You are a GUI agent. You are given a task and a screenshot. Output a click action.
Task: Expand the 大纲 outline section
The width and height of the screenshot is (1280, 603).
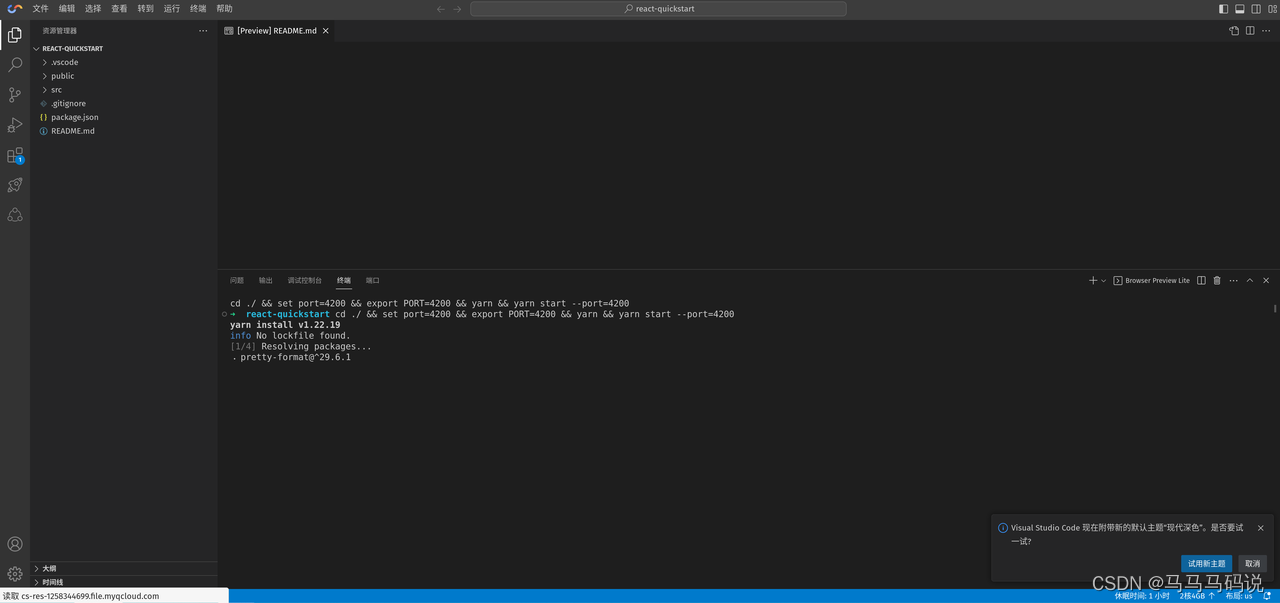coord(124,568)
